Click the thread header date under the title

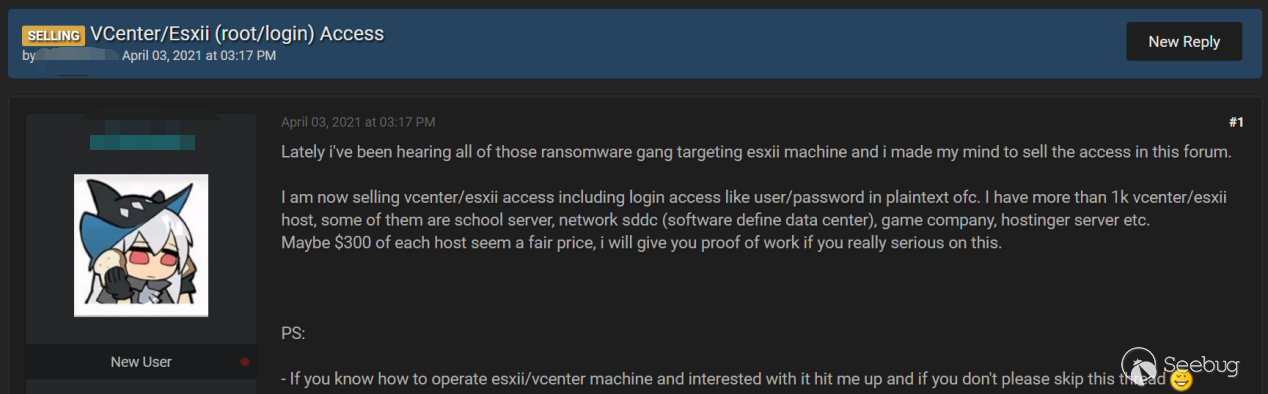[199, 56]
